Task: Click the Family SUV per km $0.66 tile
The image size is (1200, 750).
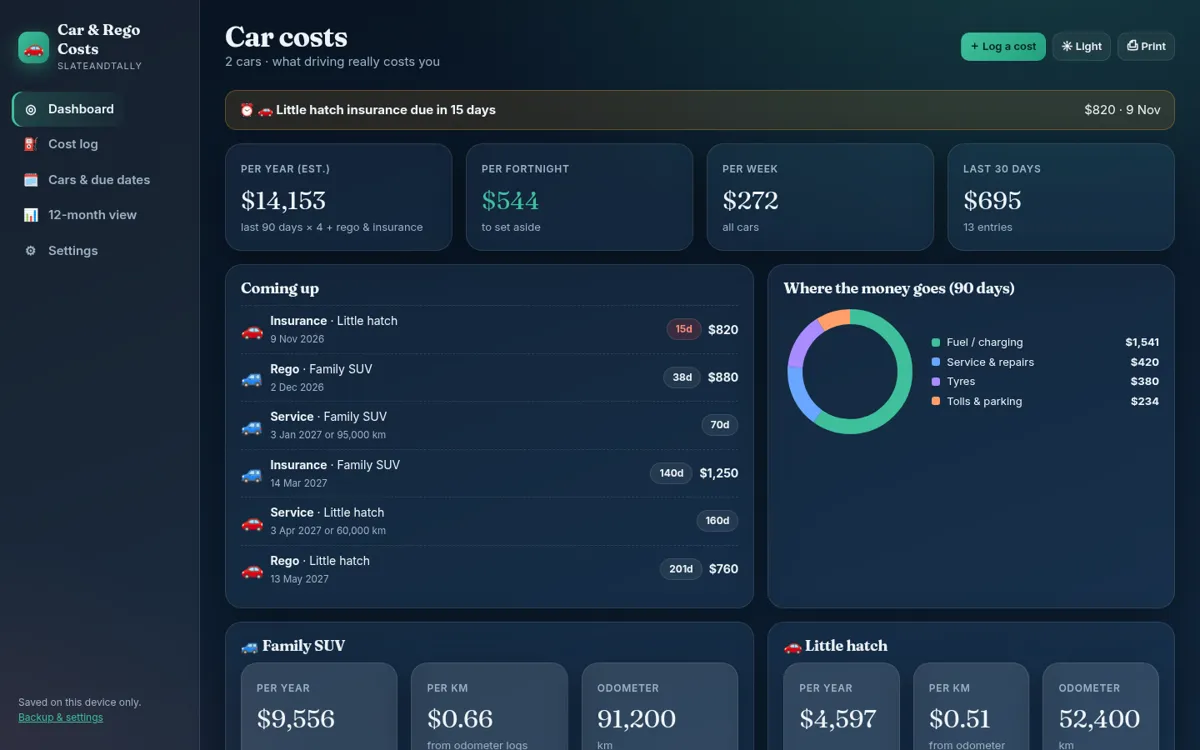Action: (x=489, y=706)
